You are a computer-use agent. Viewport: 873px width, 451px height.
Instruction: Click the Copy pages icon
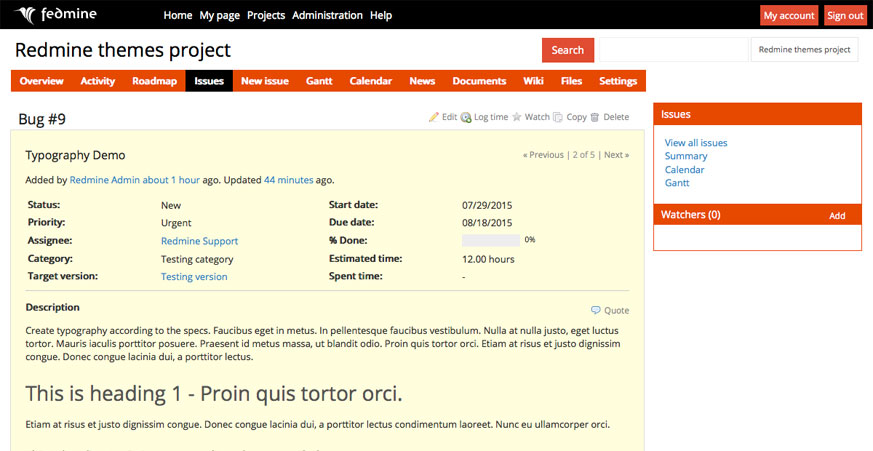coord(558,117)
